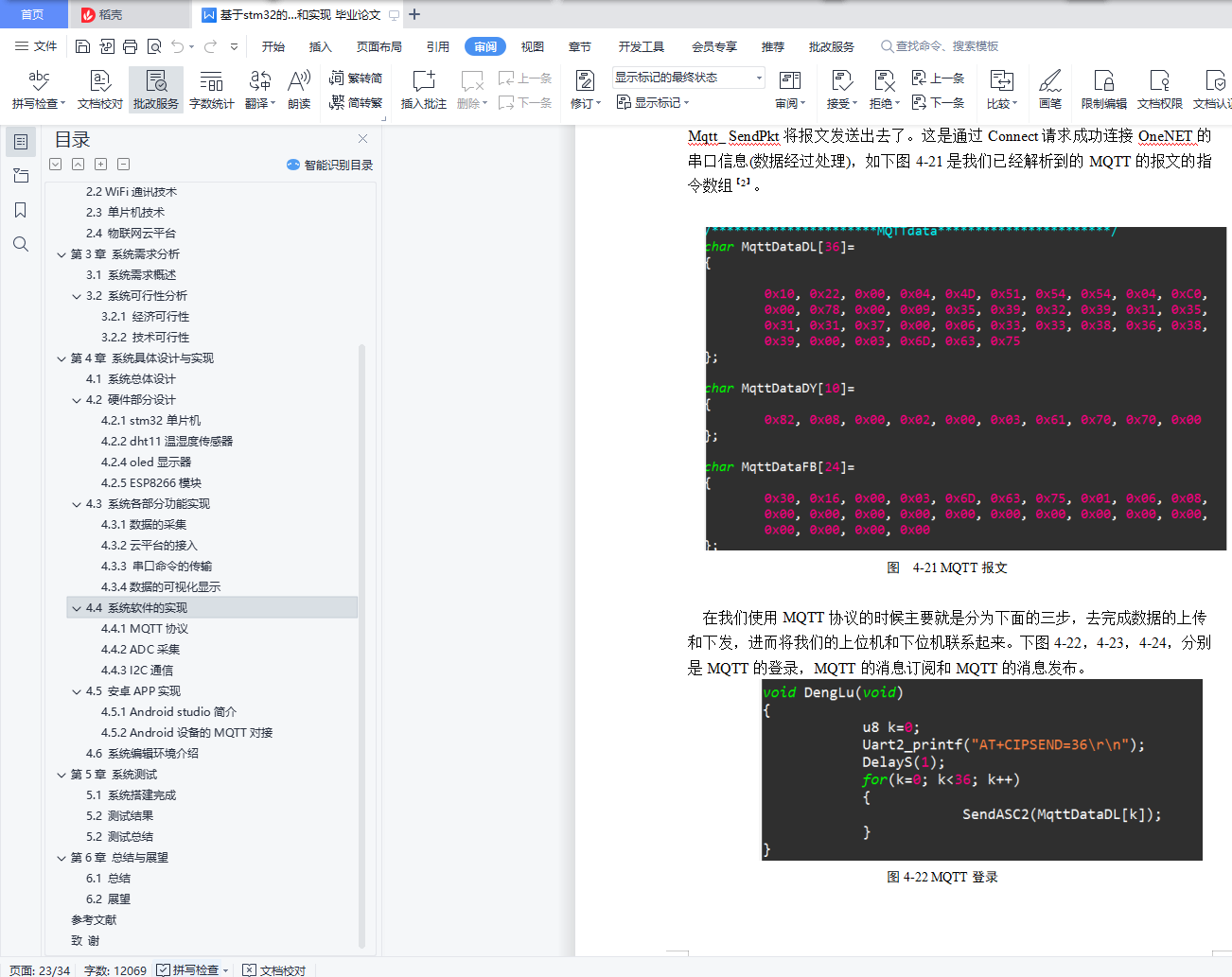This screenshot has height=977, width=1232.
Task: Go to next change with 下一条 beside 拒绝
Action: point(938,102)
